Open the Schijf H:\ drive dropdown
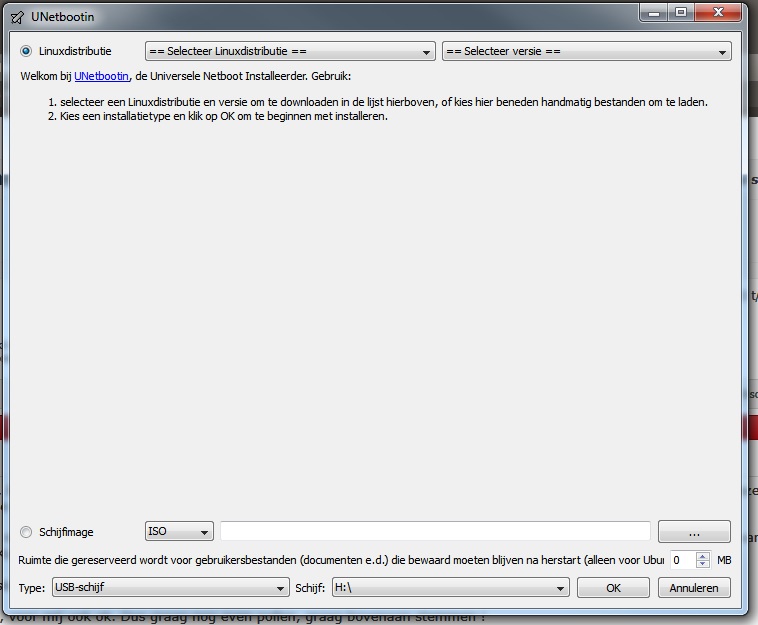 [x=451, y=587]
